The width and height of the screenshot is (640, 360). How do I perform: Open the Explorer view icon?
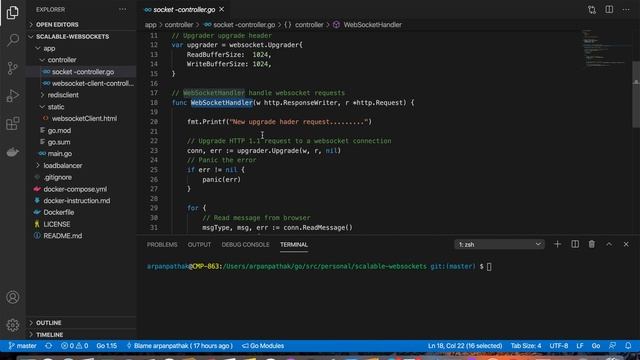(13, 13)
